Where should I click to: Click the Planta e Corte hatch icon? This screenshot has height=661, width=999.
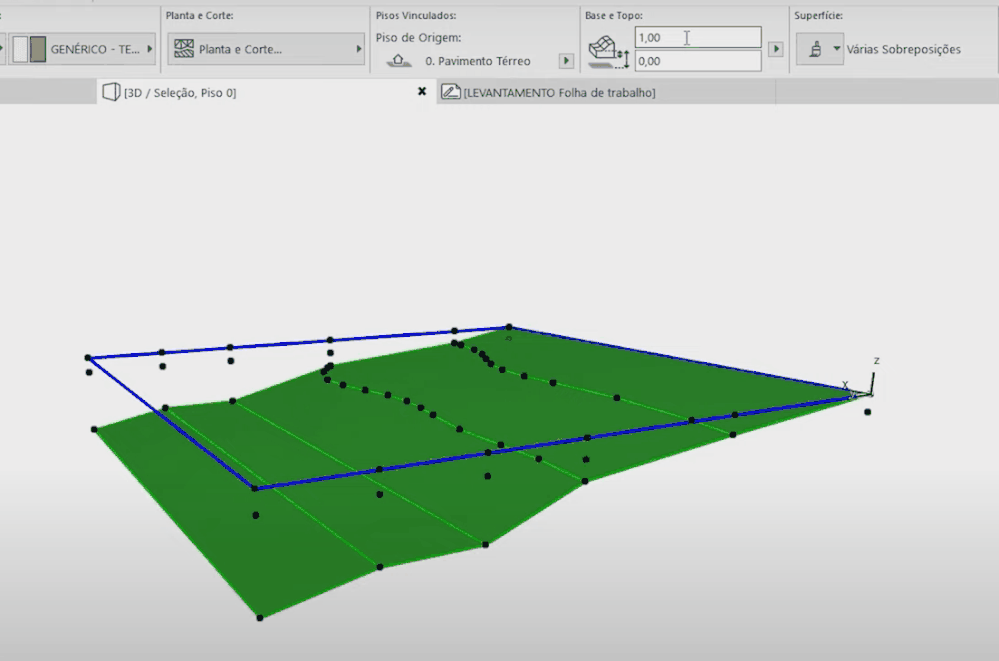coord(184,49)
